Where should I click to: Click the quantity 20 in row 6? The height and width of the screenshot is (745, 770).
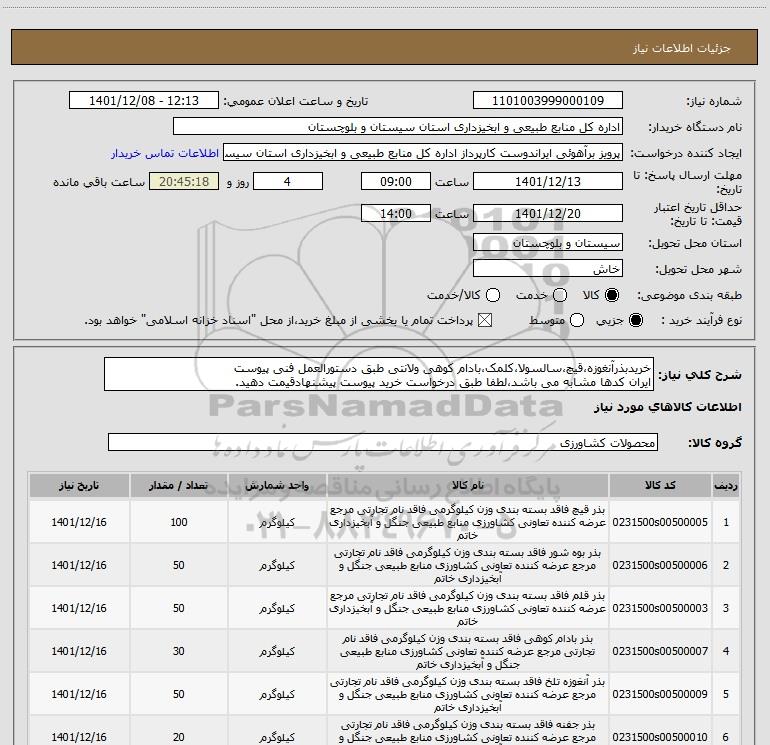[179, 737]
